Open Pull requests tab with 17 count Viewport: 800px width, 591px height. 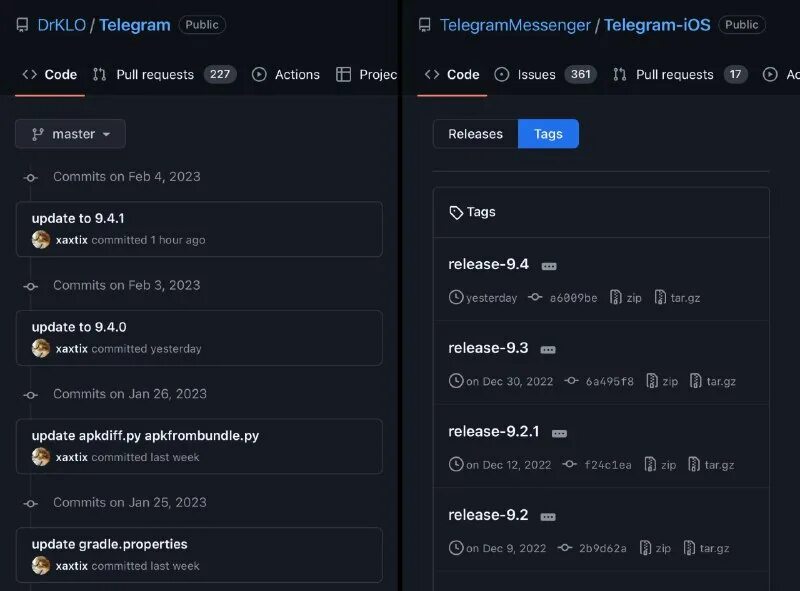click(680, 75)
